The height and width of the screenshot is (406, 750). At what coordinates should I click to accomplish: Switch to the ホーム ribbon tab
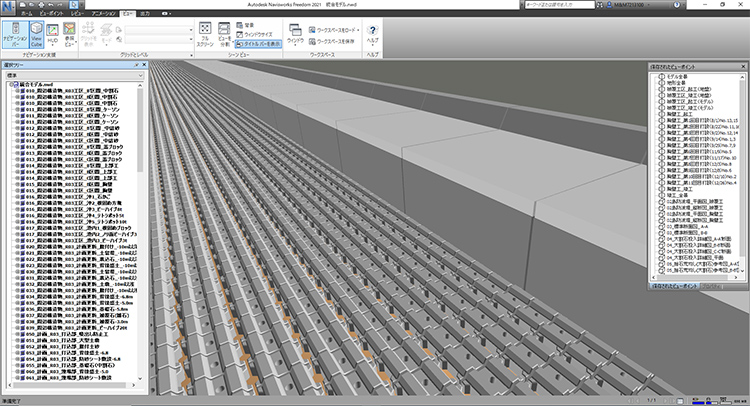(26, 14)
